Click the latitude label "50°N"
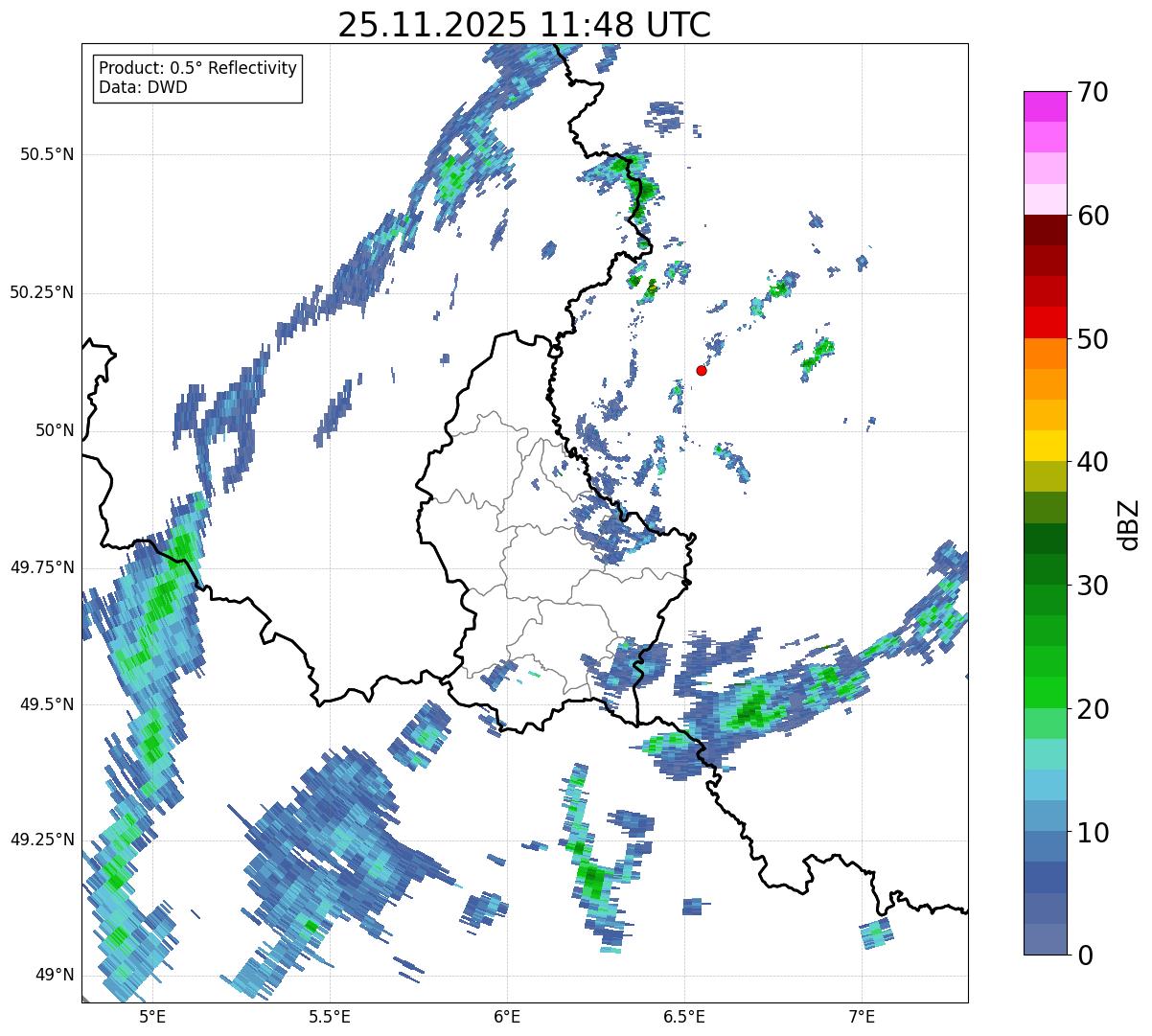The width and height of the screenshot is (1152, 1036). pos(55,430)
